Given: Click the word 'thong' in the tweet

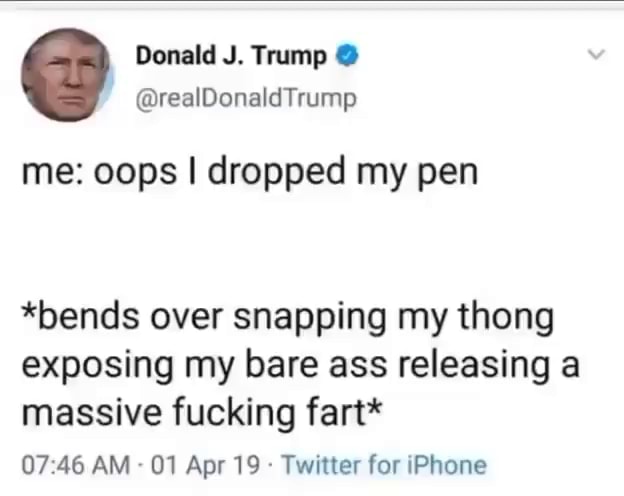Looking at the screenshot, I should pos(506,318).
